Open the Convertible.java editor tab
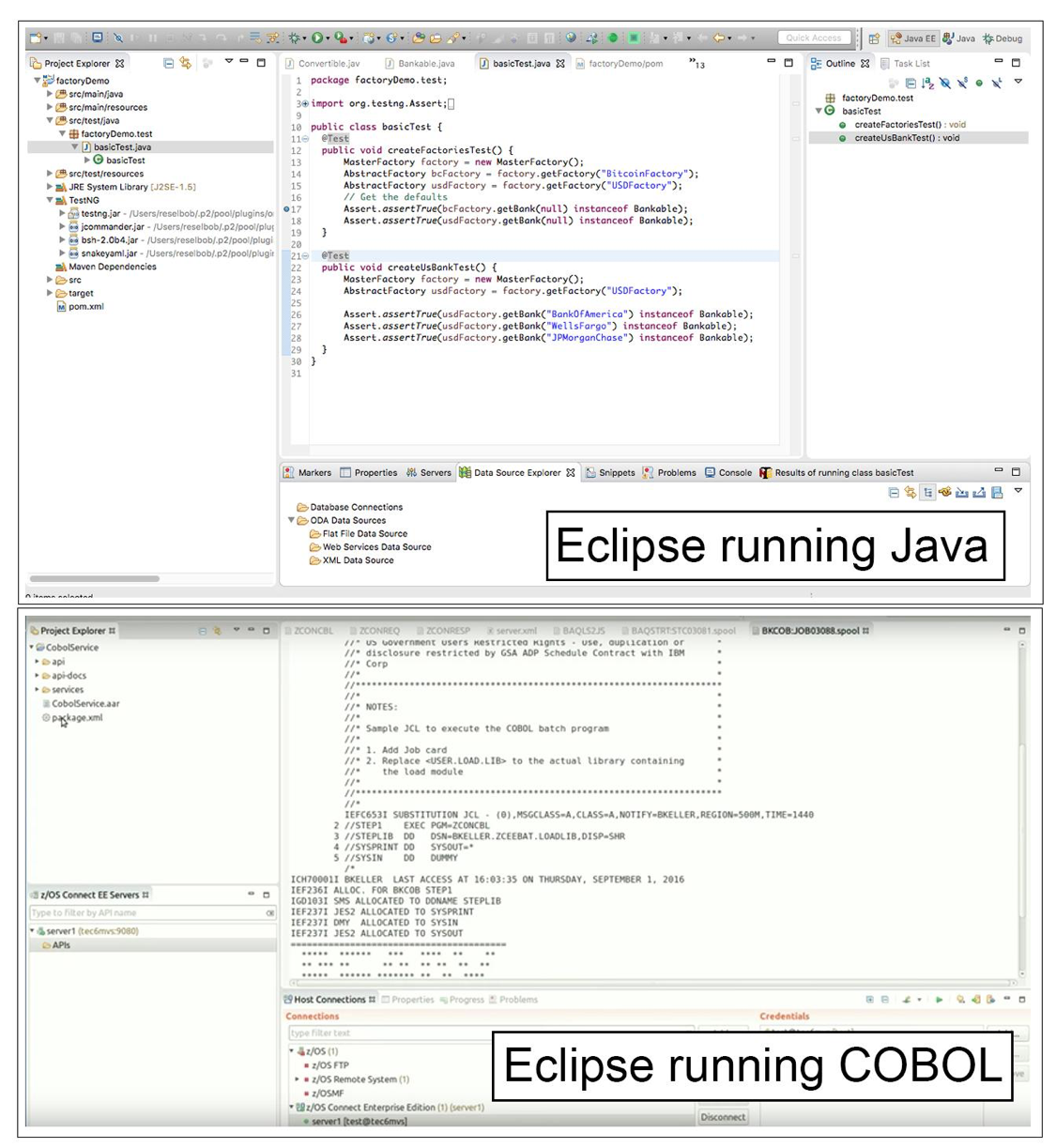The height and width of the screenshot is (1148, 1056). (322, 64)
